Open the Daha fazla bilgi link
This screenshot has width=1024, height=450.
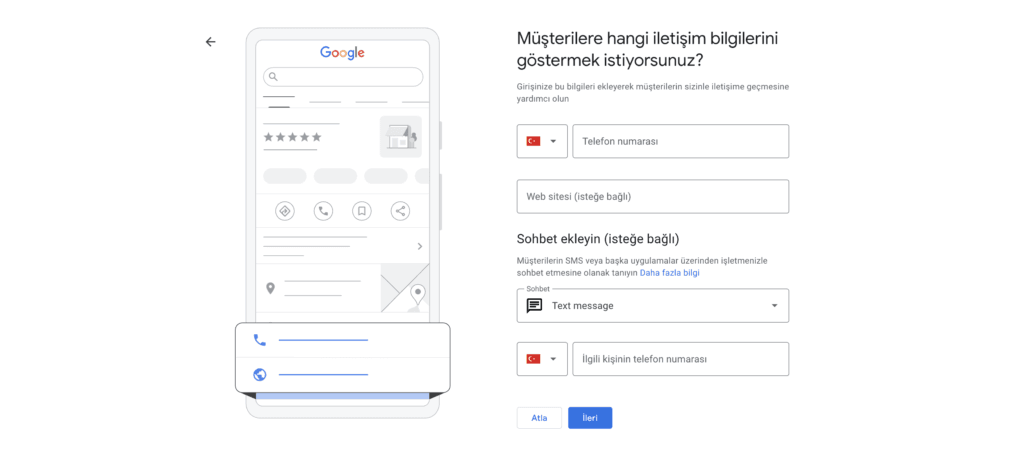point(669,272)
